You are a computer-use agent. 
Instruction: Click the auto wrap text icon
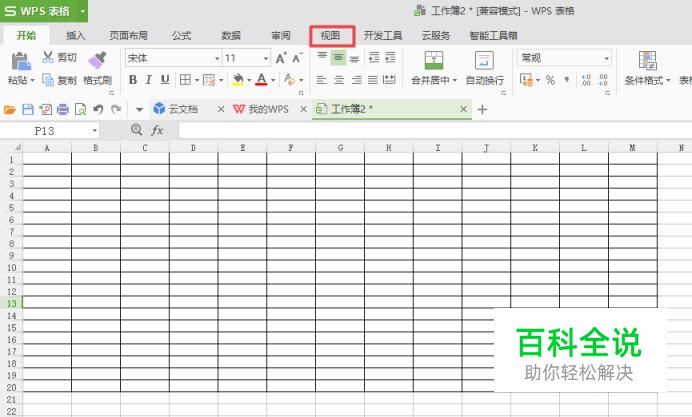point(484,60)
